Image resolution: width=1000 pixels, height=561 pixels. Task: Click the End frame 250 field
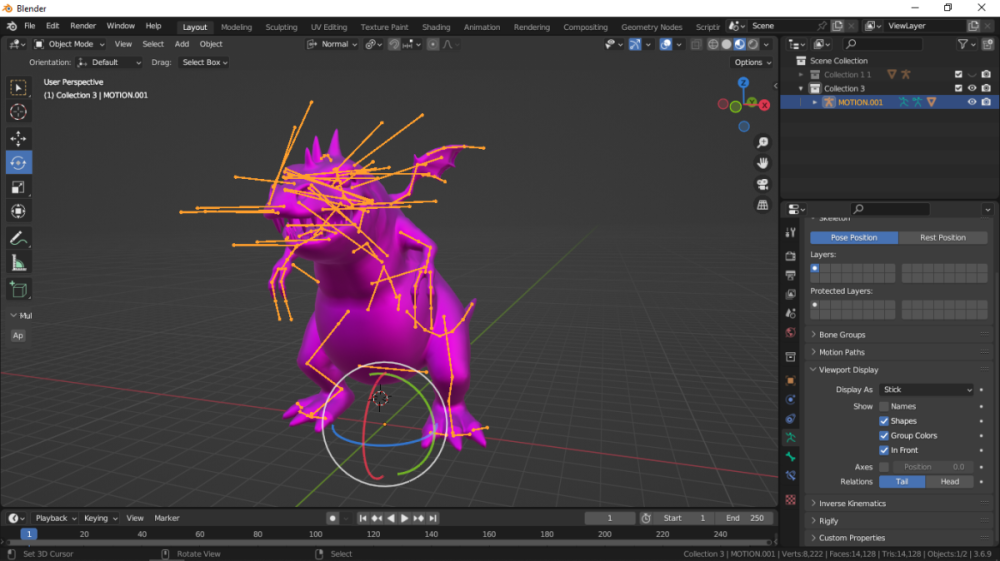tap(744, 518)
